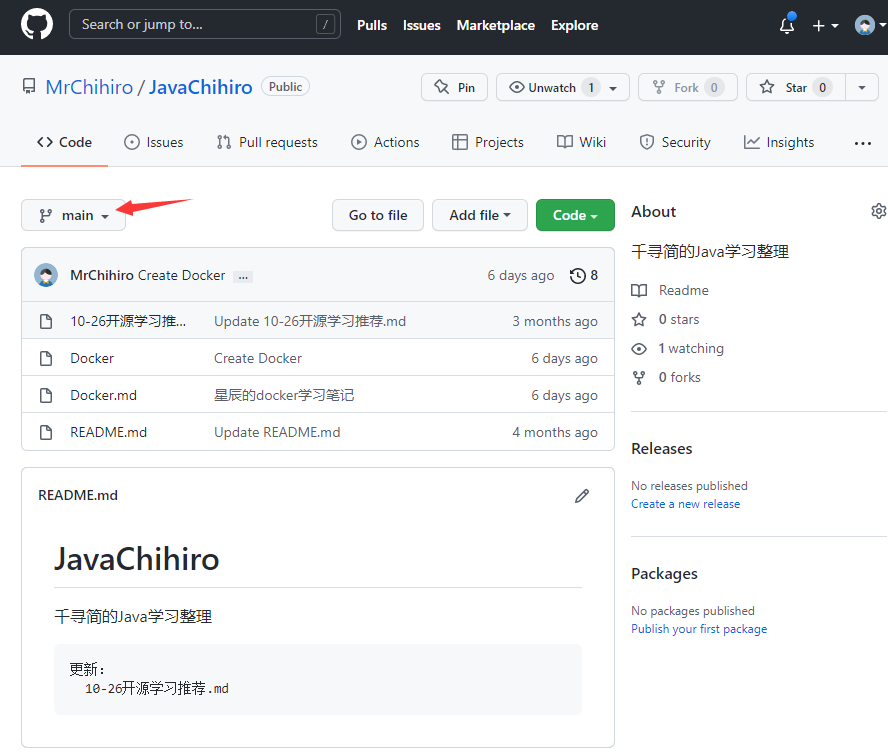
Task: Open the Releases heading
Action: tap(661, 448)
